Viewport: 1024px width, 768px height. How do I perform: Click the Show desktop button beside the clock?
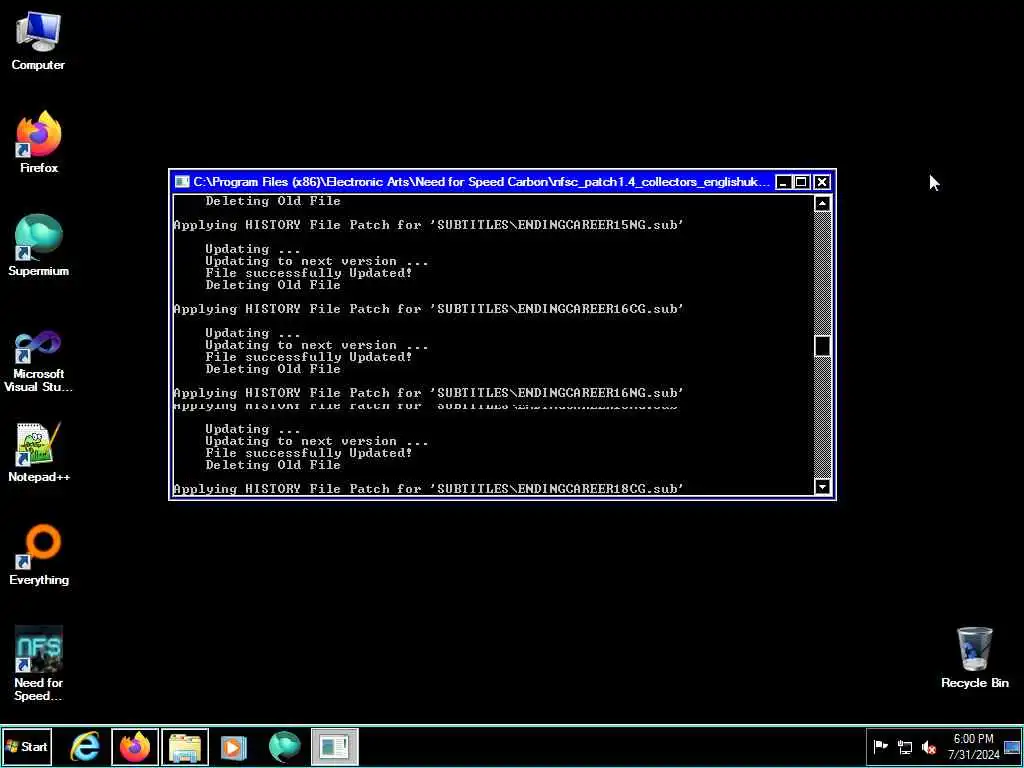(1012, 747)
